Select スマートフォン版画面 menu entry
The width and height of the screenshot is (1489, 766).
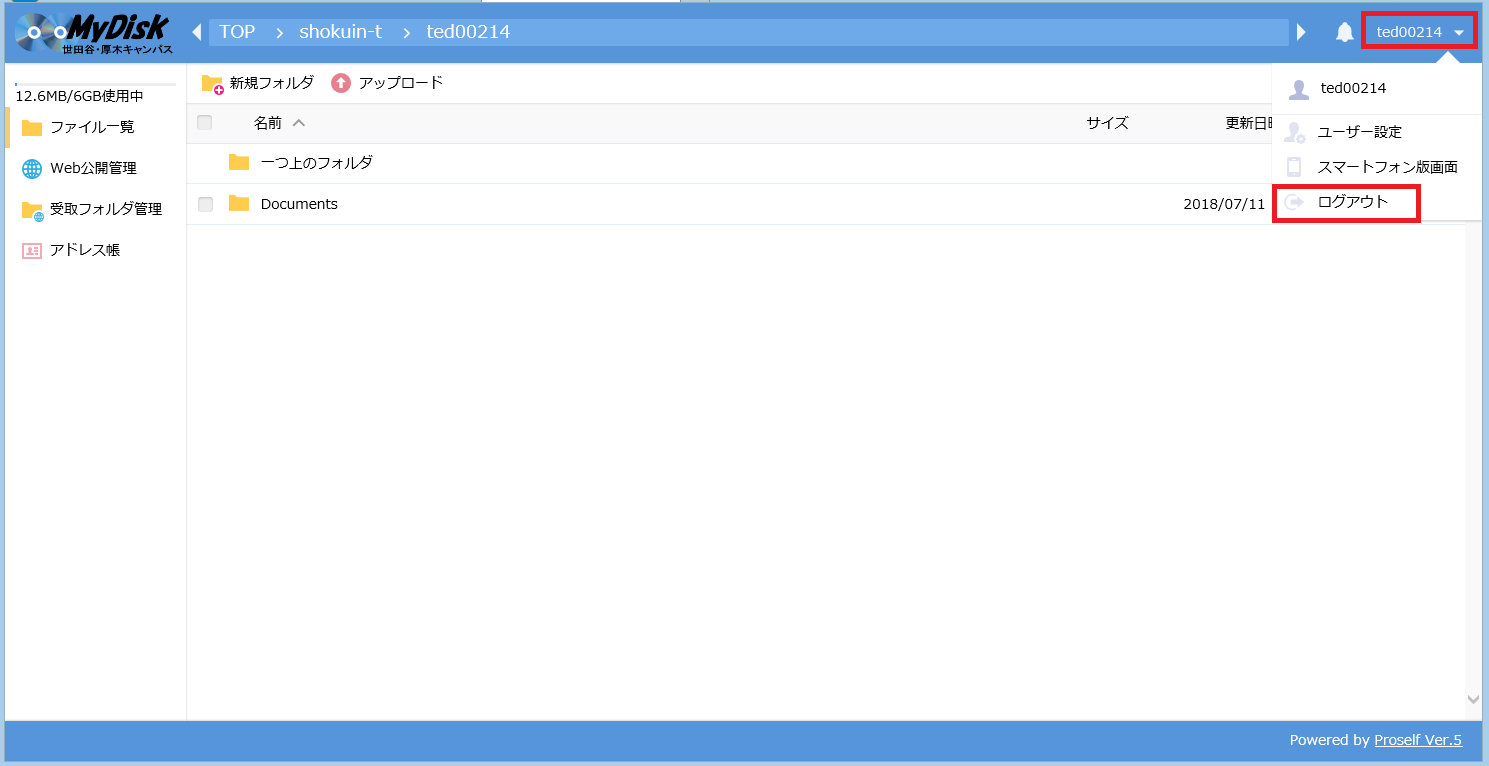[1386, 167]
